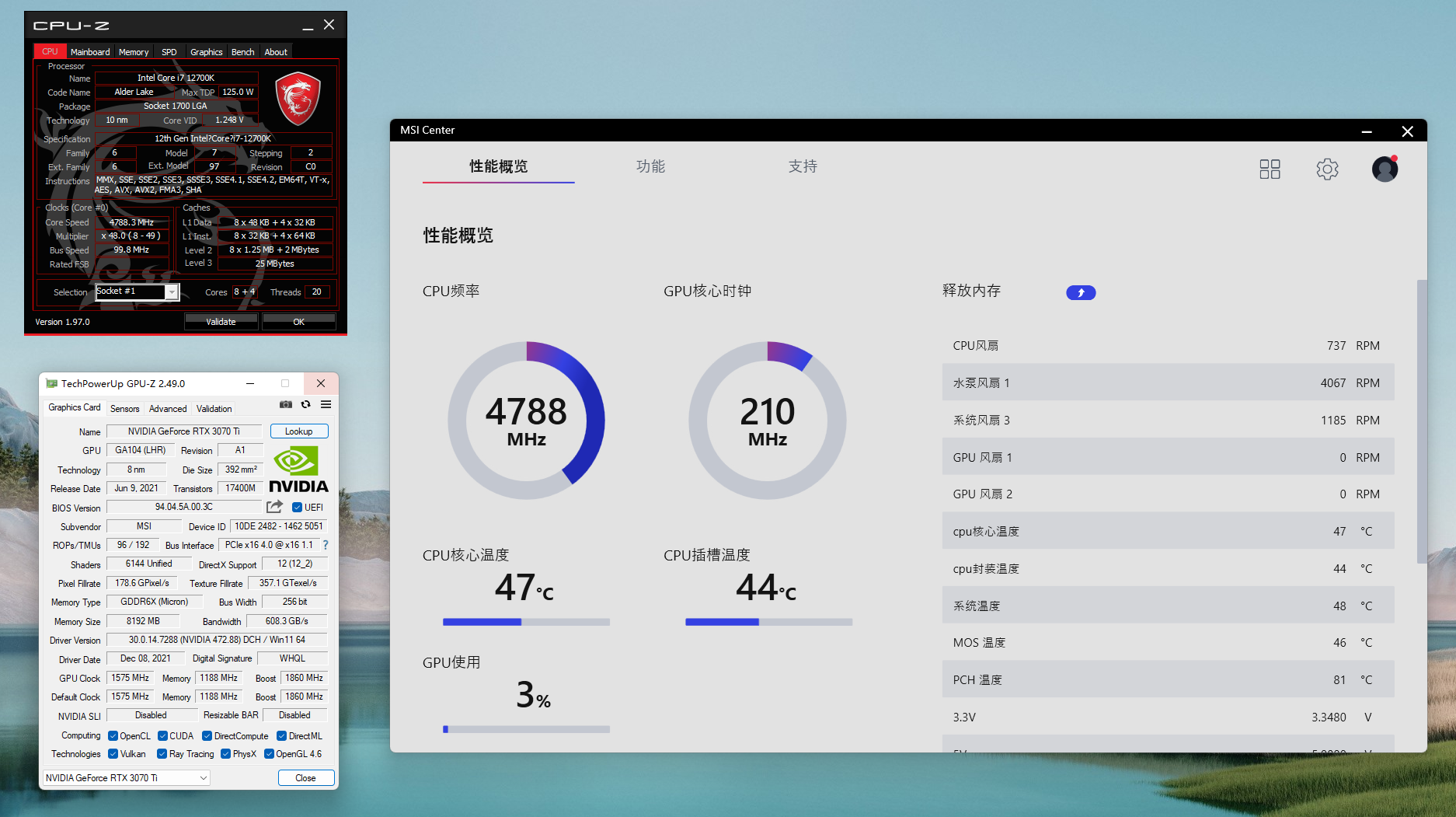Refresh GPU-Z data with refresh icon

point(306,404)
